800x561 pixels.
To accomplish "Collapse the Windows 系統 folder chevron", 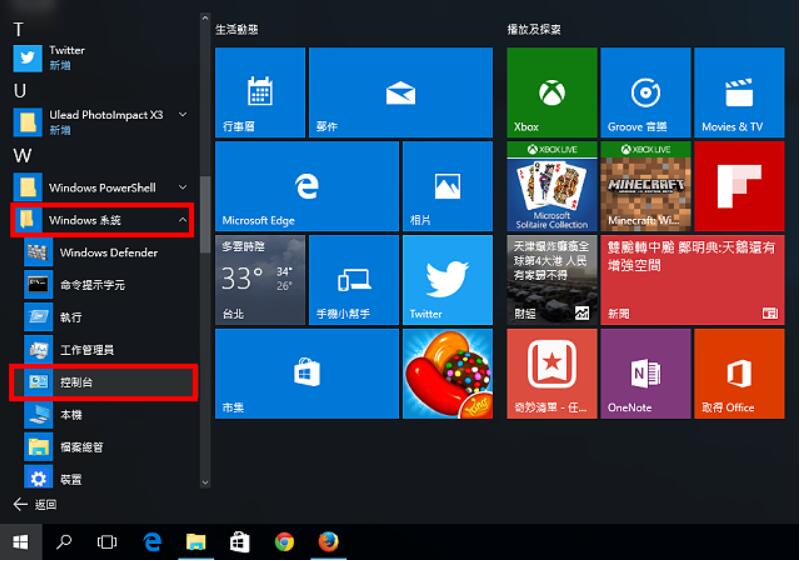I will (183, 220).
